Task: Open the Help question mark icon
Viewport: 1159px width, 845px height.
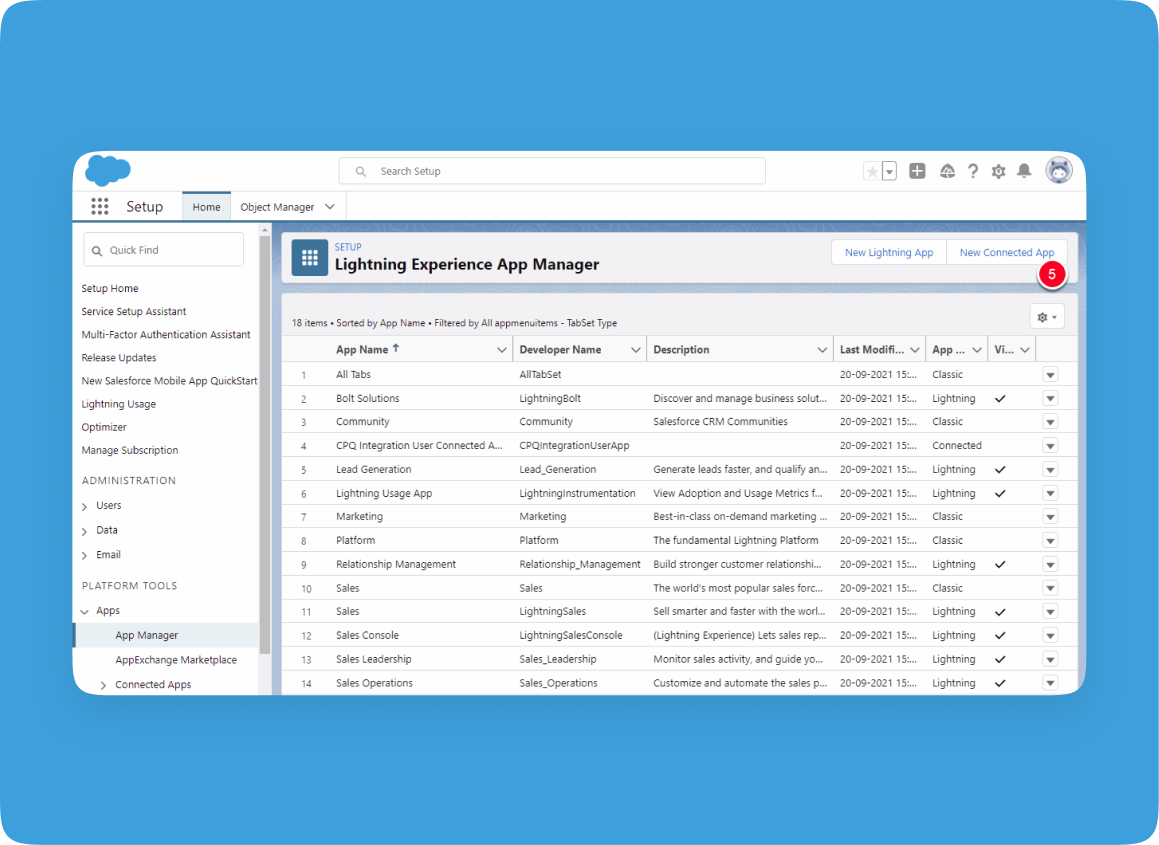Action: 973,171
